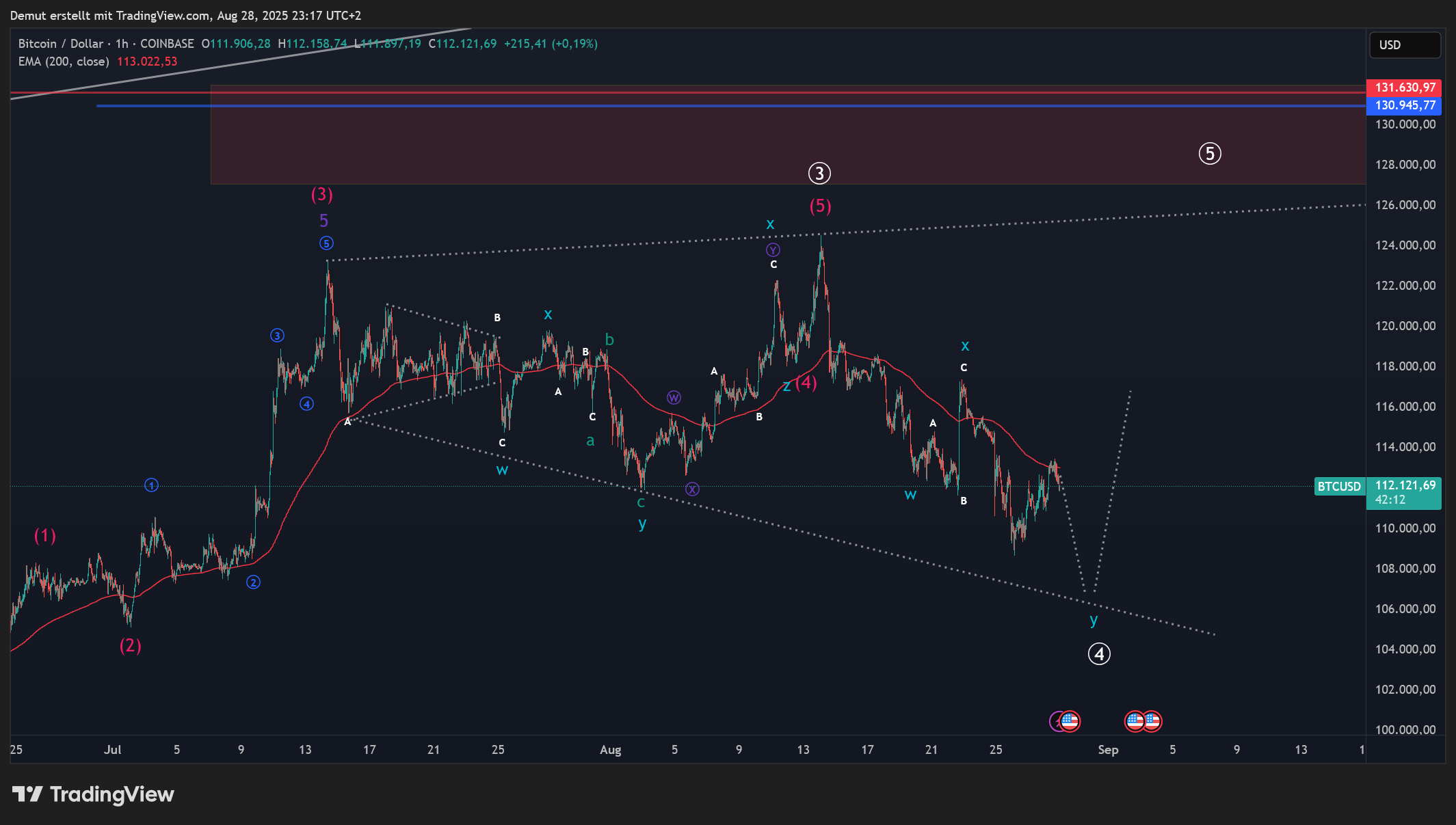
Task: Click the Aug label on time axis
Action: coord(610,750)
